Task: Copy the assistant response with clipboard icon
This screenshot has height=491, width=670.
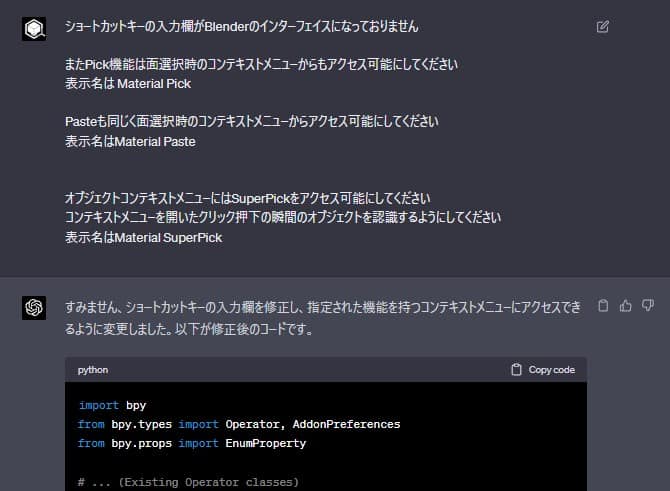Action: [x=602, y=305]
